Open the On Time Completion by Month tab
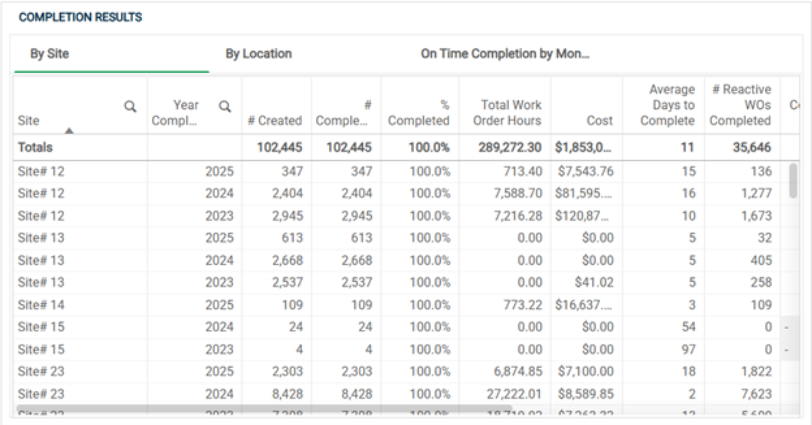 504,54
